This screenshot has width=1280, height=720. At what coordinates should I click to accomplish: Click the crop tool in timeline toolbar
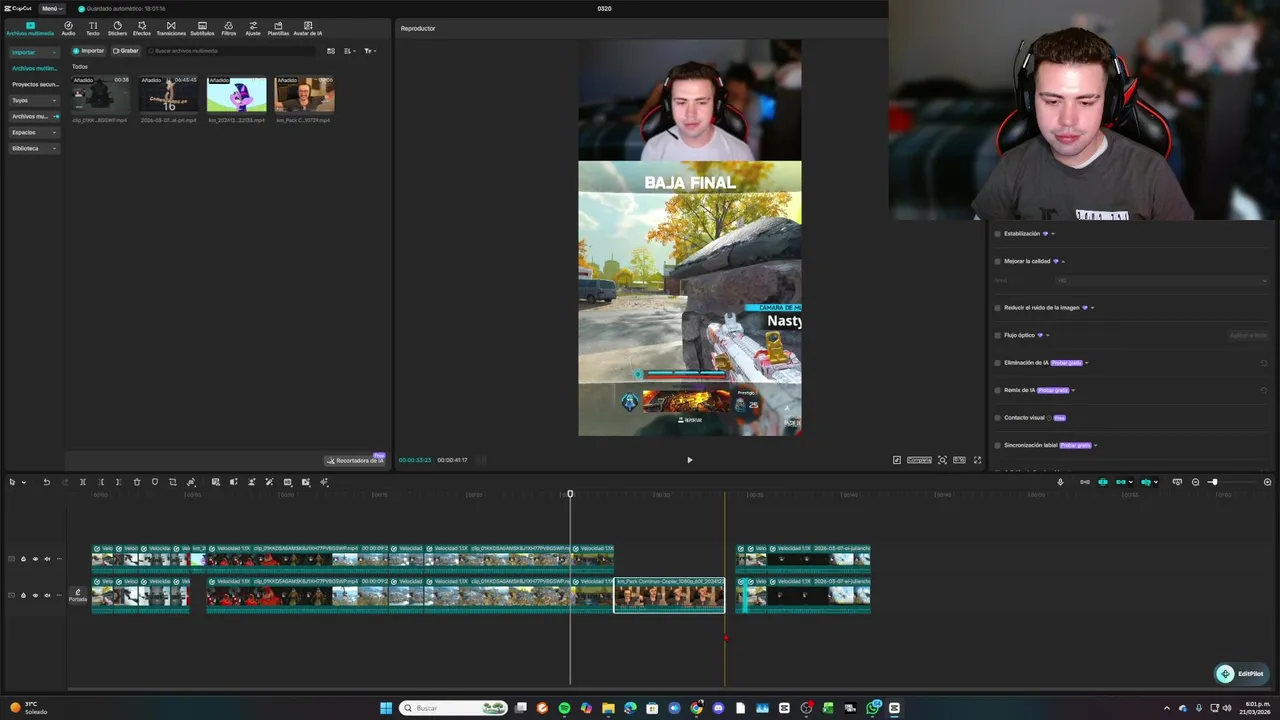click(x=173, y=482)
